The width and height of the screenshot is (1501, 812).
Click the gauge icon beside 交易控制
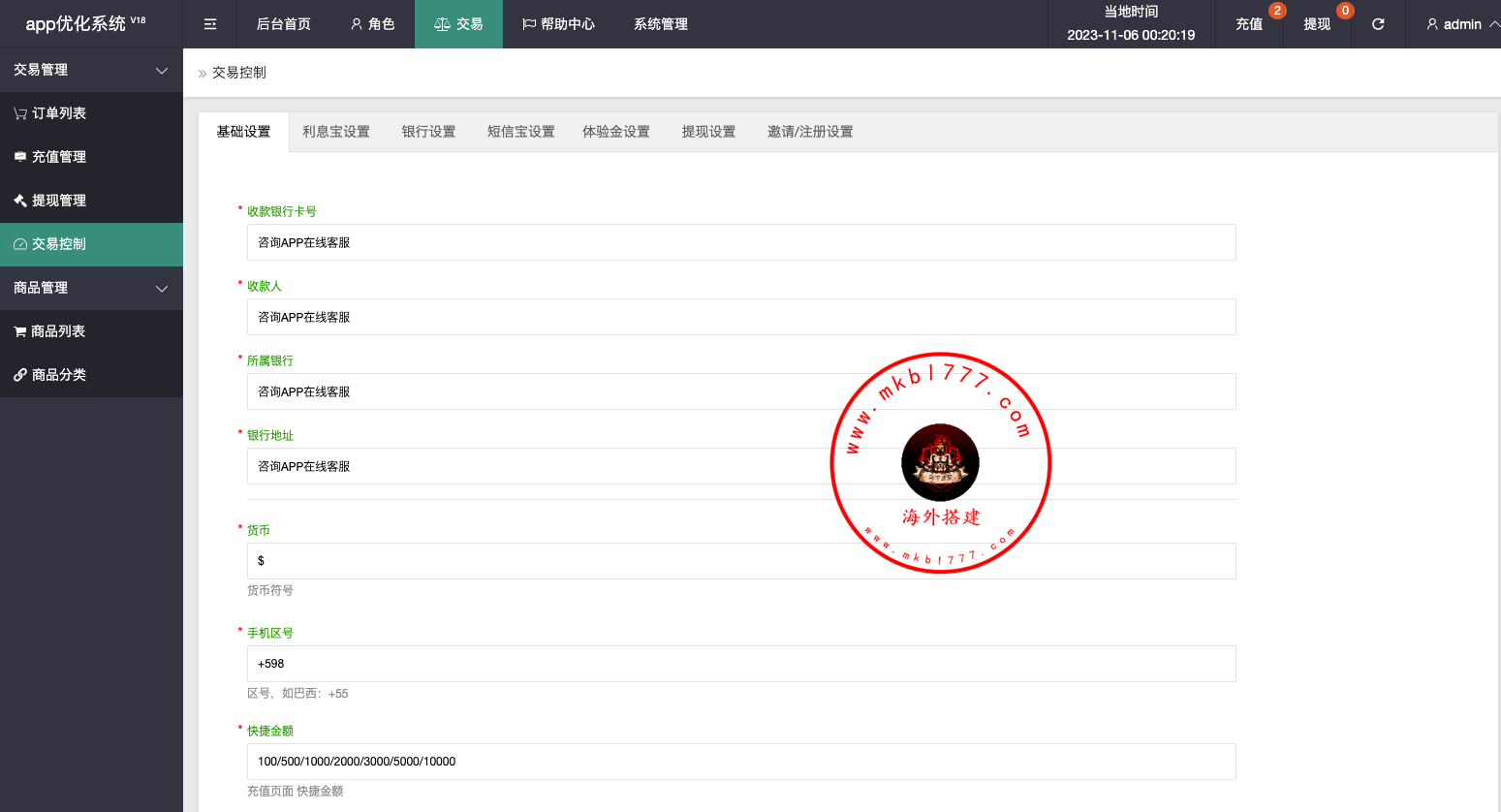(20, 244)
